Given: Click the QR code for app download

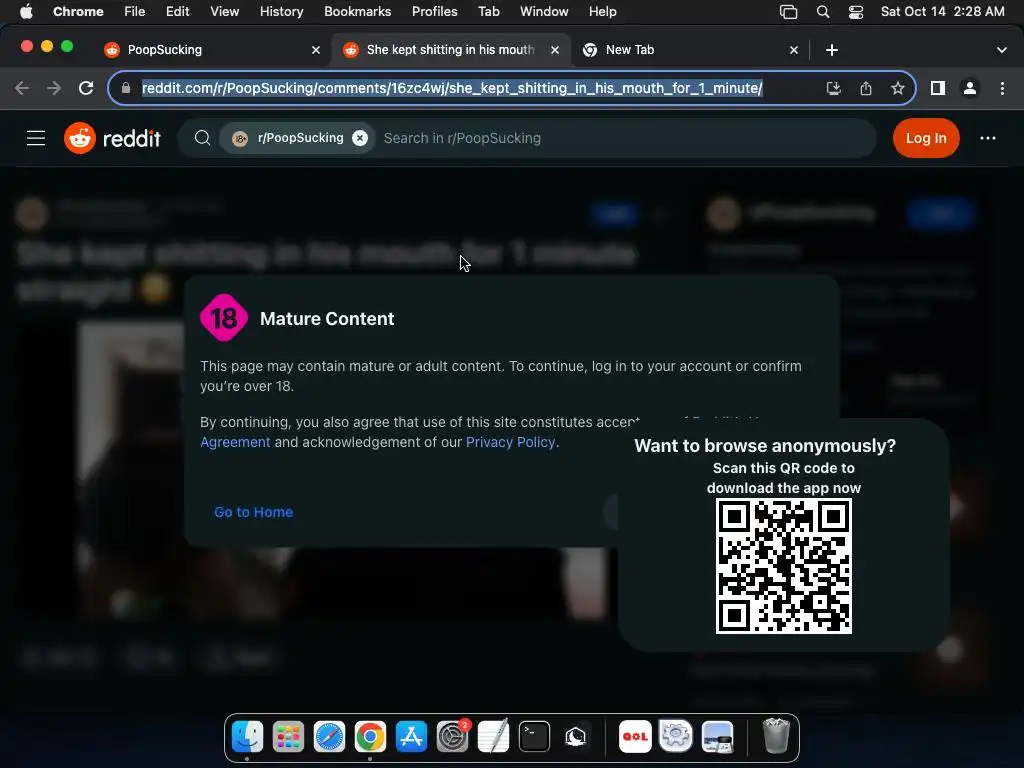Looking at the screenshot, I should click(x=784, y=566).
